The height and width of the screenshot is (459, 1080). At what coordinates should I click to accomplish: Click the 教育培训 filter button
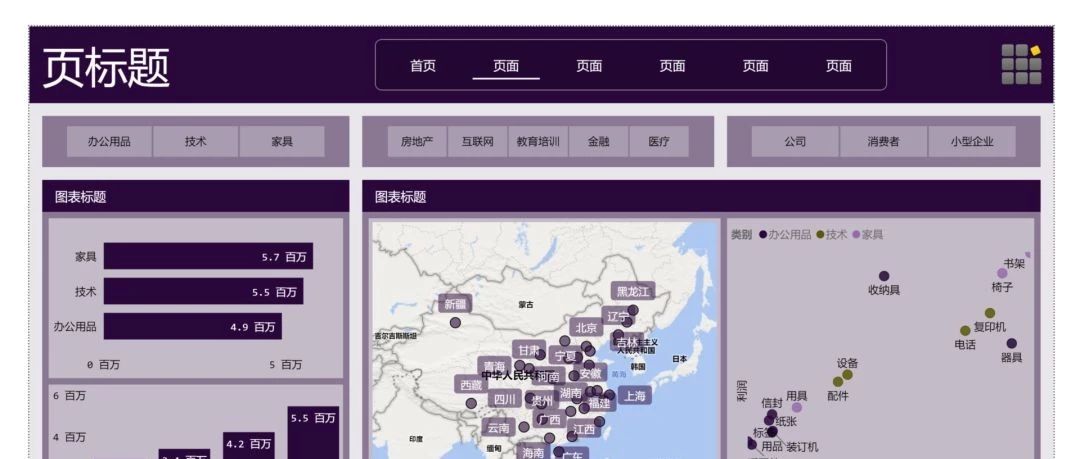pyautogui.click(x=538, y=141)
